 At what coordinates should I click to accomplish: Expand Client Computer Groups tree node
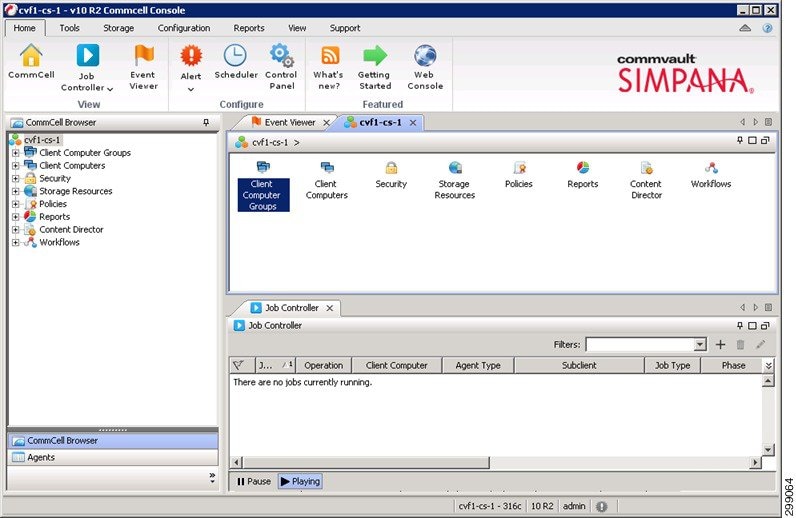[x=15, y=152]
